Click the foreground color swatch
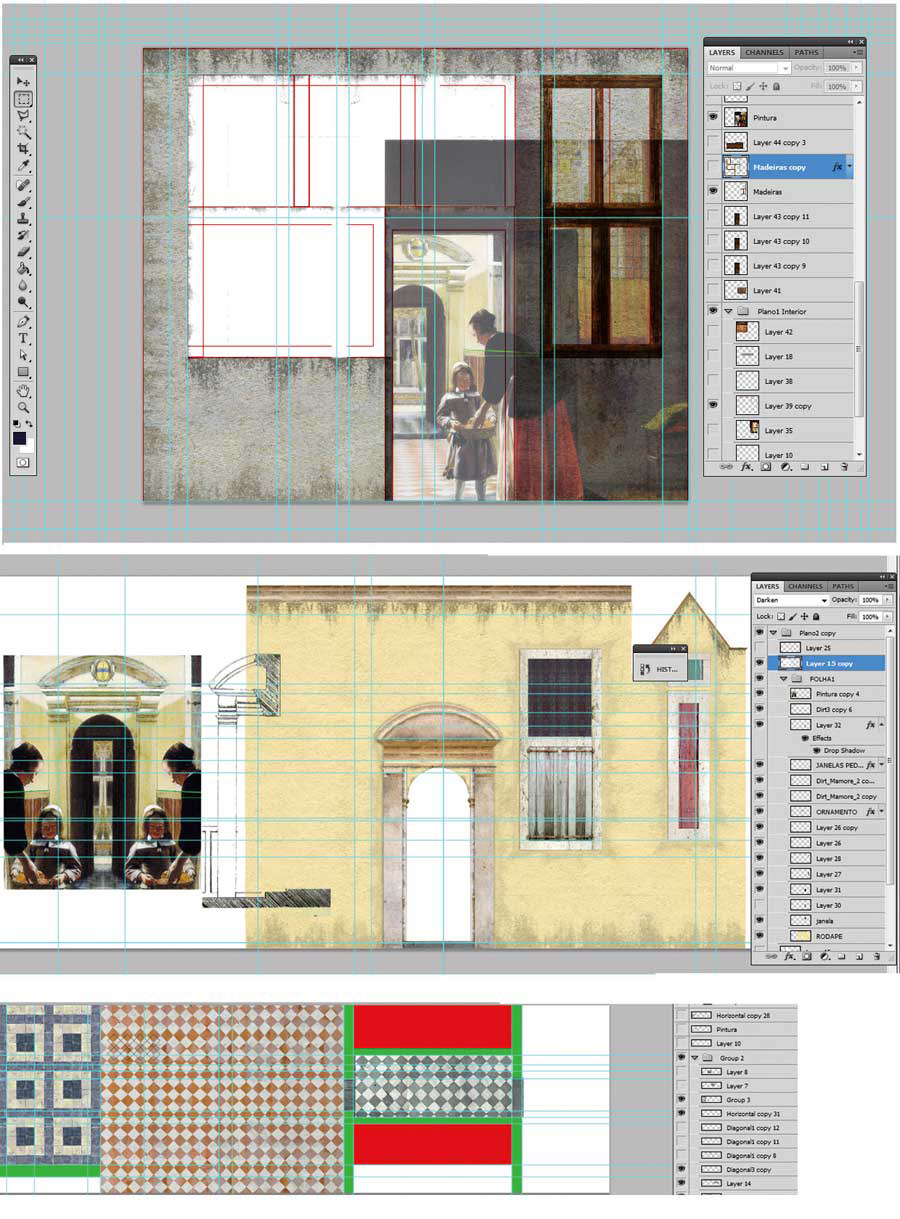 20,437
